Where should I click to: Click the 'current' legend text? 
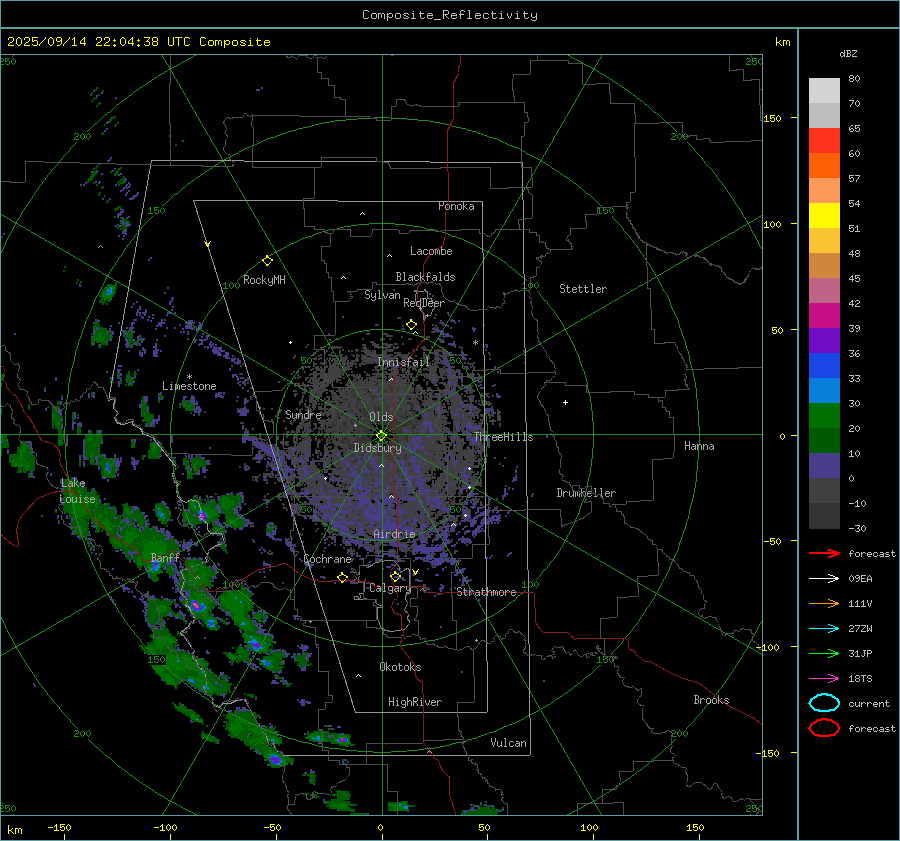(x=869, y=704)
